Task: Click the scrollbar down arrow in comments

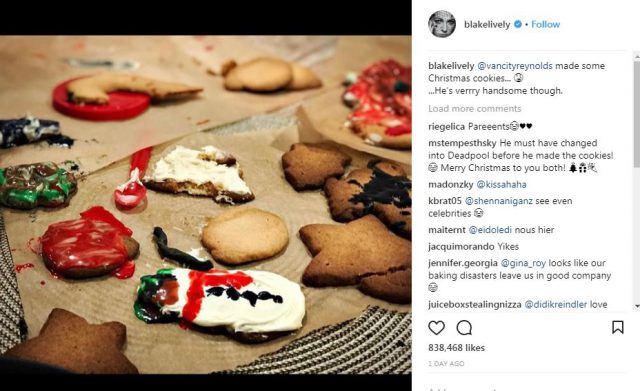Action: click(x=637, y=306)
